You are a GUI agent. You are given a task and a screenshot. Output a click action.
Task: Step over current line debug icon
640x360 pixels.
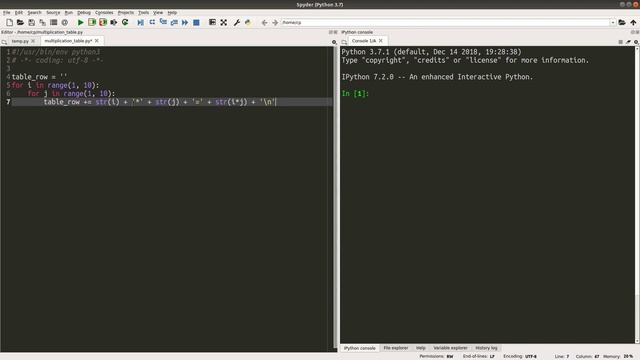click(152, 22)
